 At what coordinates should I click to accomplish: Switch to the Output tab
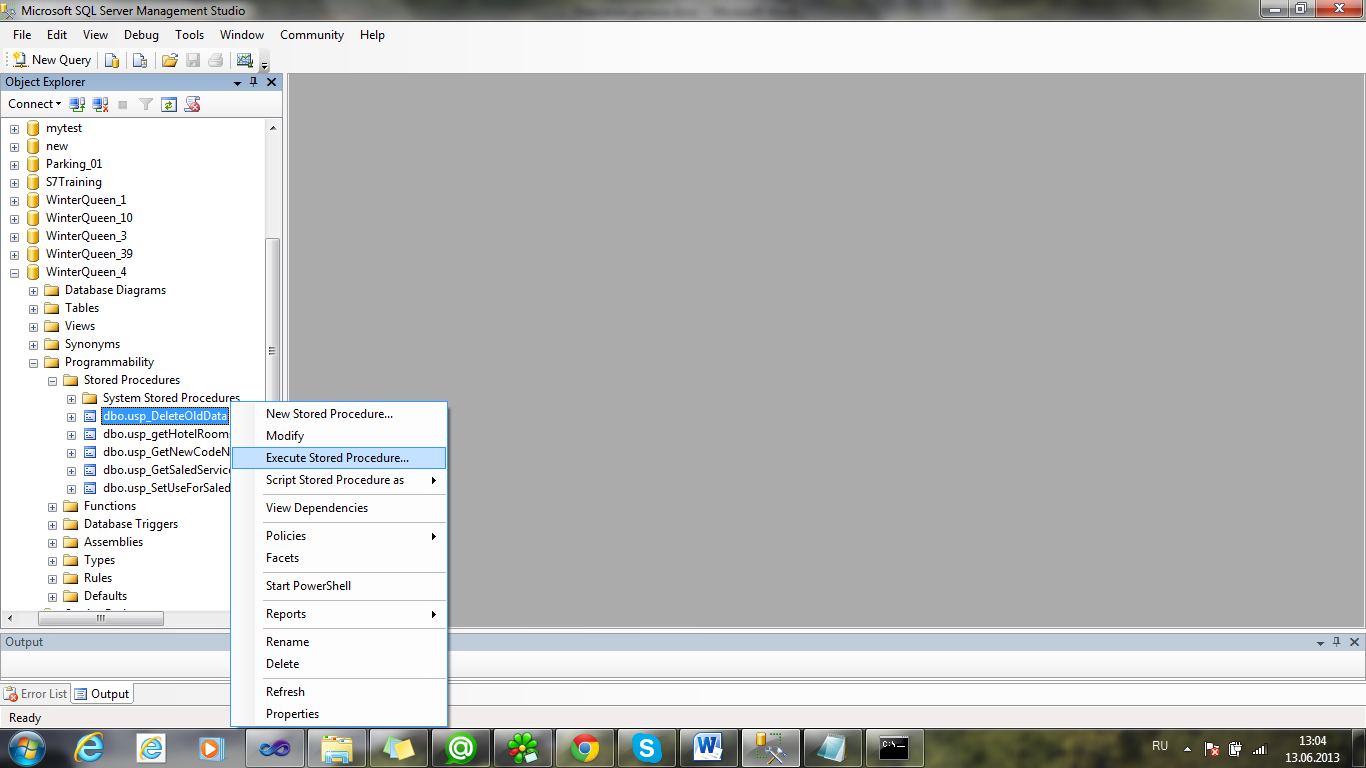click(102, 694)
